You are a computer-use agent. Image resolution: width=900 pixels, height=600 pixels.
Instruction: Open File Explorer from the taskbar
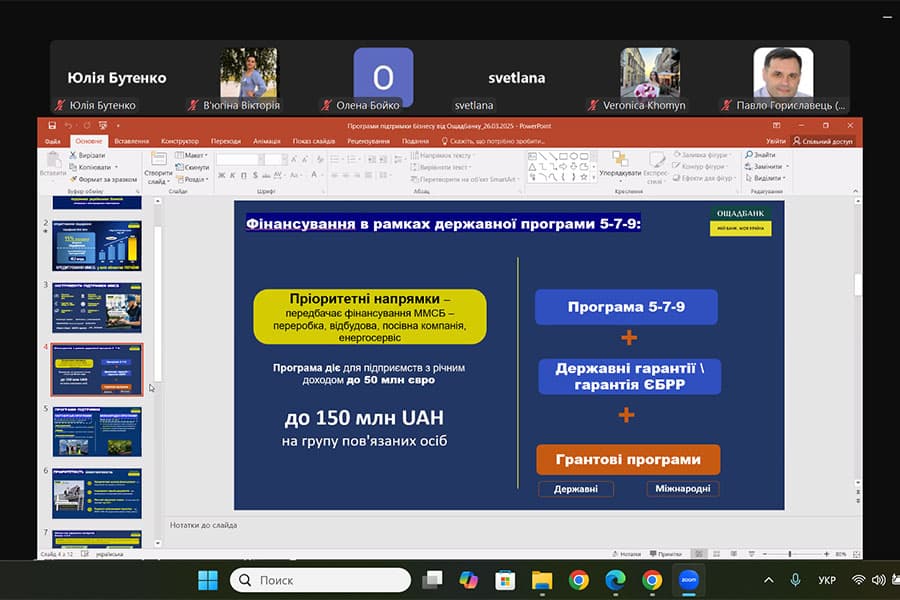tap(542, 580)
